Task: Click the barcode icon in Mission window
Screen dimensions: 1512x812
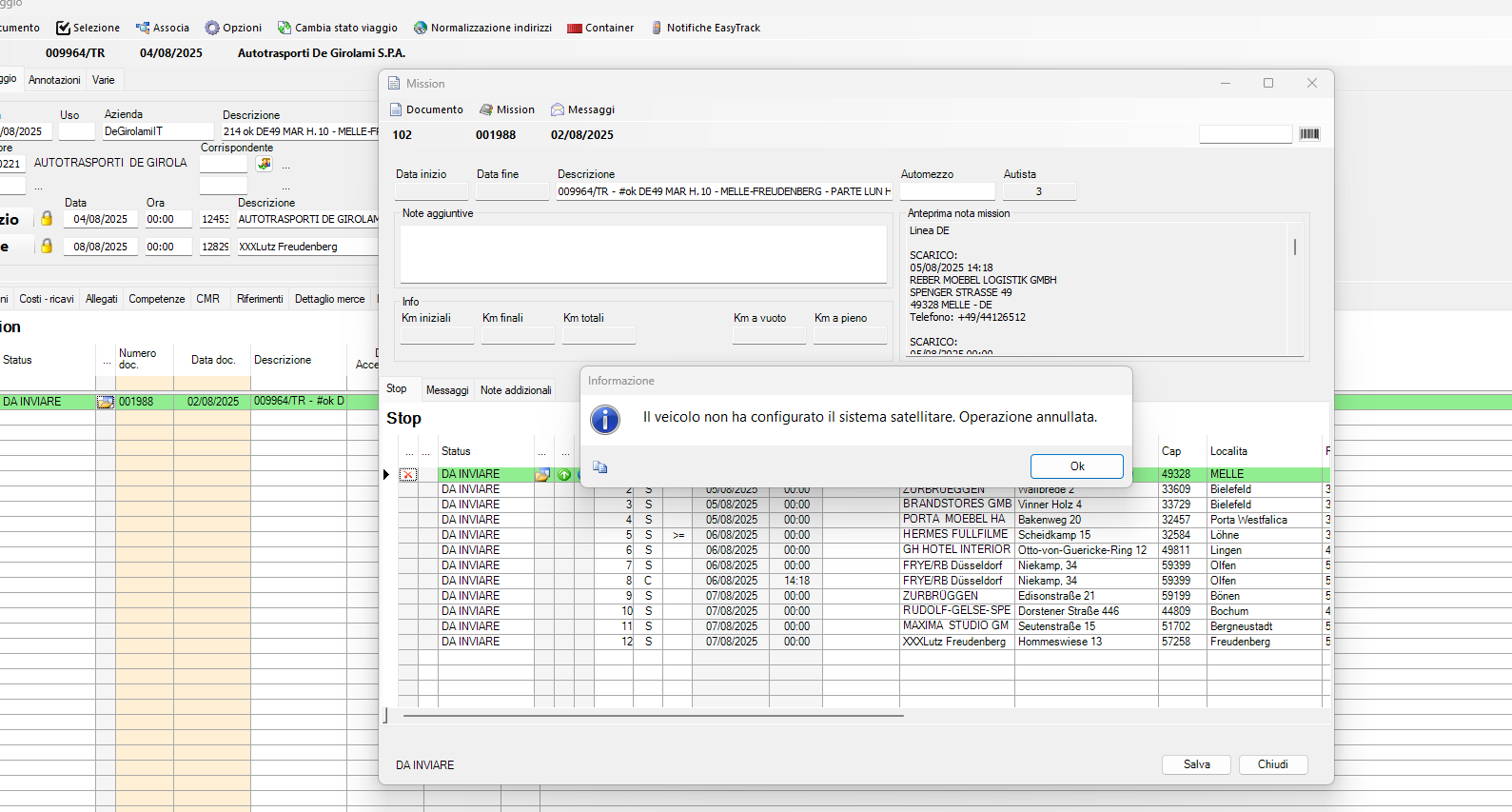Action: tap(1309, 134)
